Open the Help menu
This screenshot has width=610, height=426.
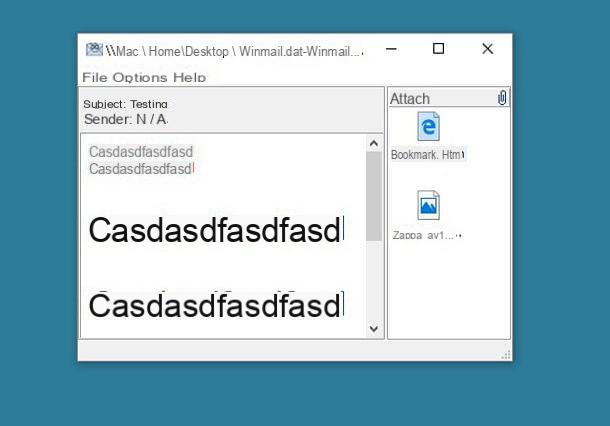(189, 77)
